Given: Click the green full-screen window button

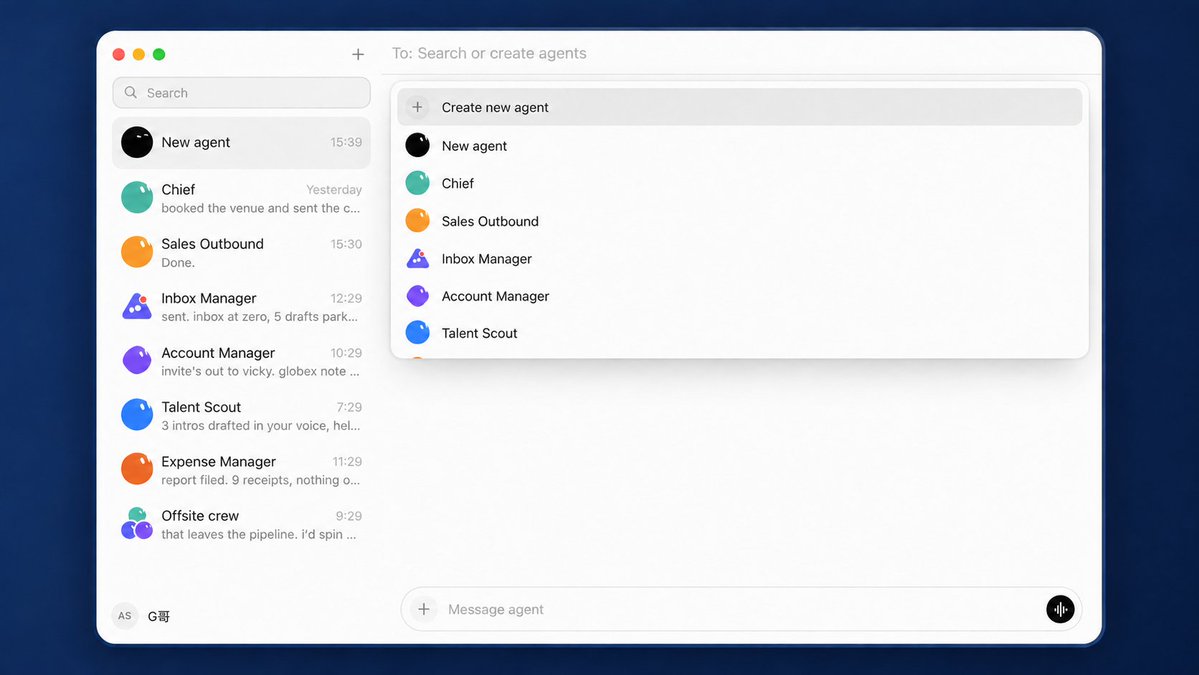Looking at the screenshot, I should (x=159, y=54).
